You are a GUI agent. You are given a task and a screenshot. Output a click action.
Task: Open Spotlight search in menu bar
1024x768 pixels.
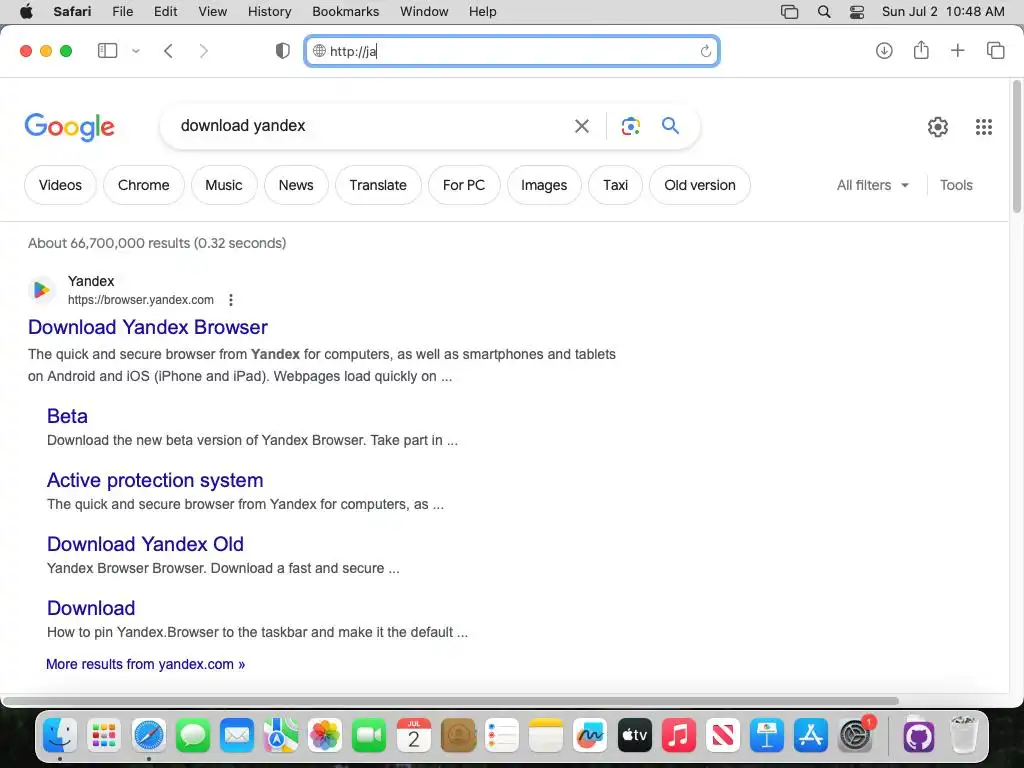tap(824, 11)
